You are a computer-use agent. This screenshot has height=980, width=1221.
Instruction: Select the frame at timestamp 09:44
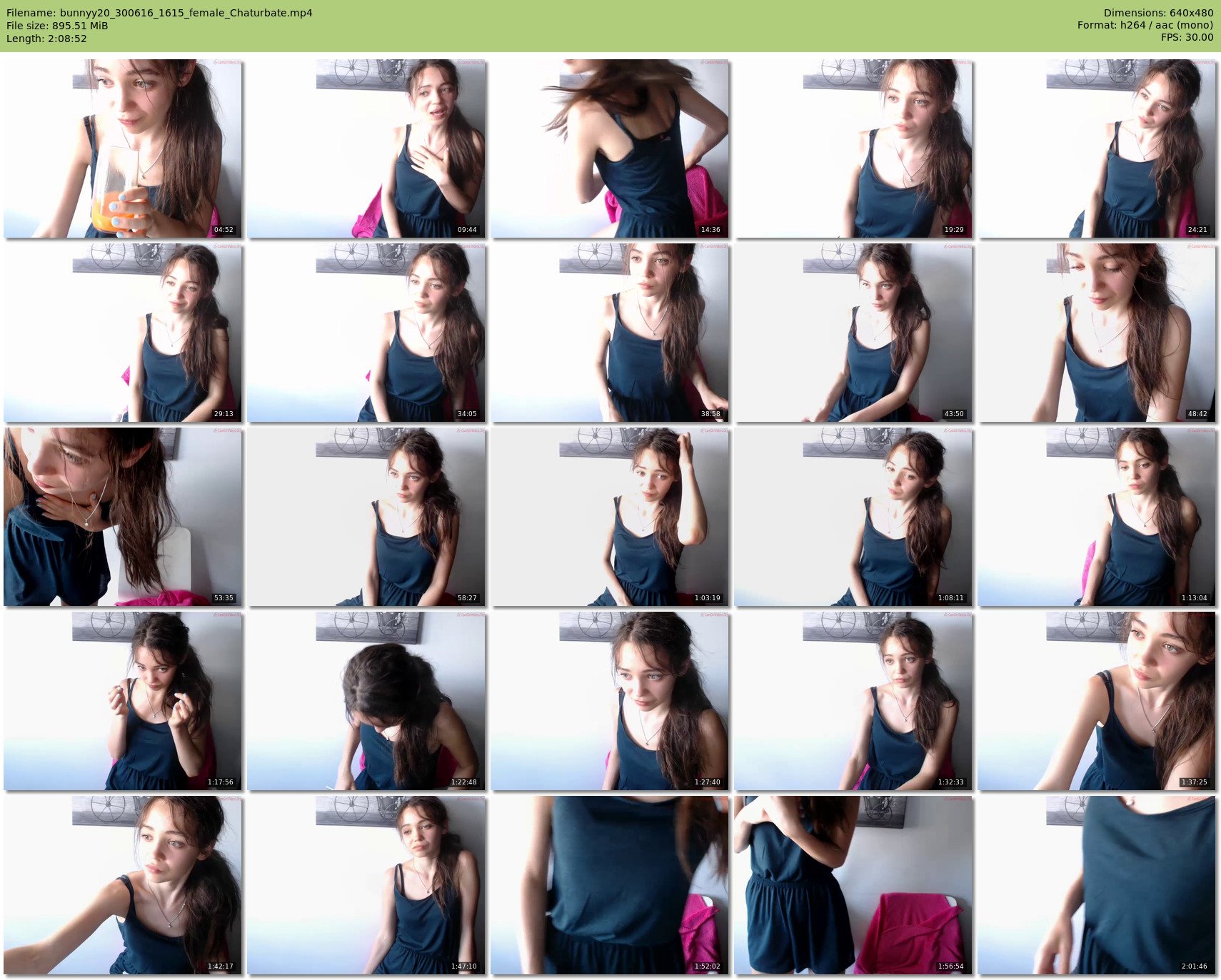tap(366, 148)
